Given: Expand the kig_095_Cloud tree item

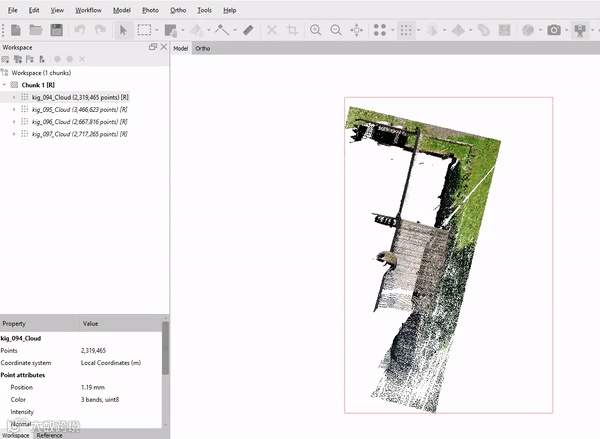Looking at the screenshot, I should [x=14, y=109].
